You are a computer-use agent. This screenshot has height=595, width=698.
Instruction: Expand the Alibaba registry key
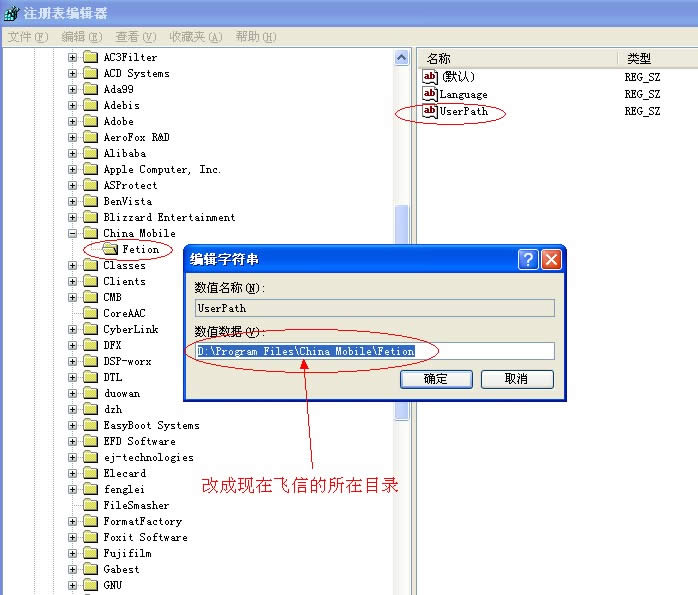[x=72, y=153]
